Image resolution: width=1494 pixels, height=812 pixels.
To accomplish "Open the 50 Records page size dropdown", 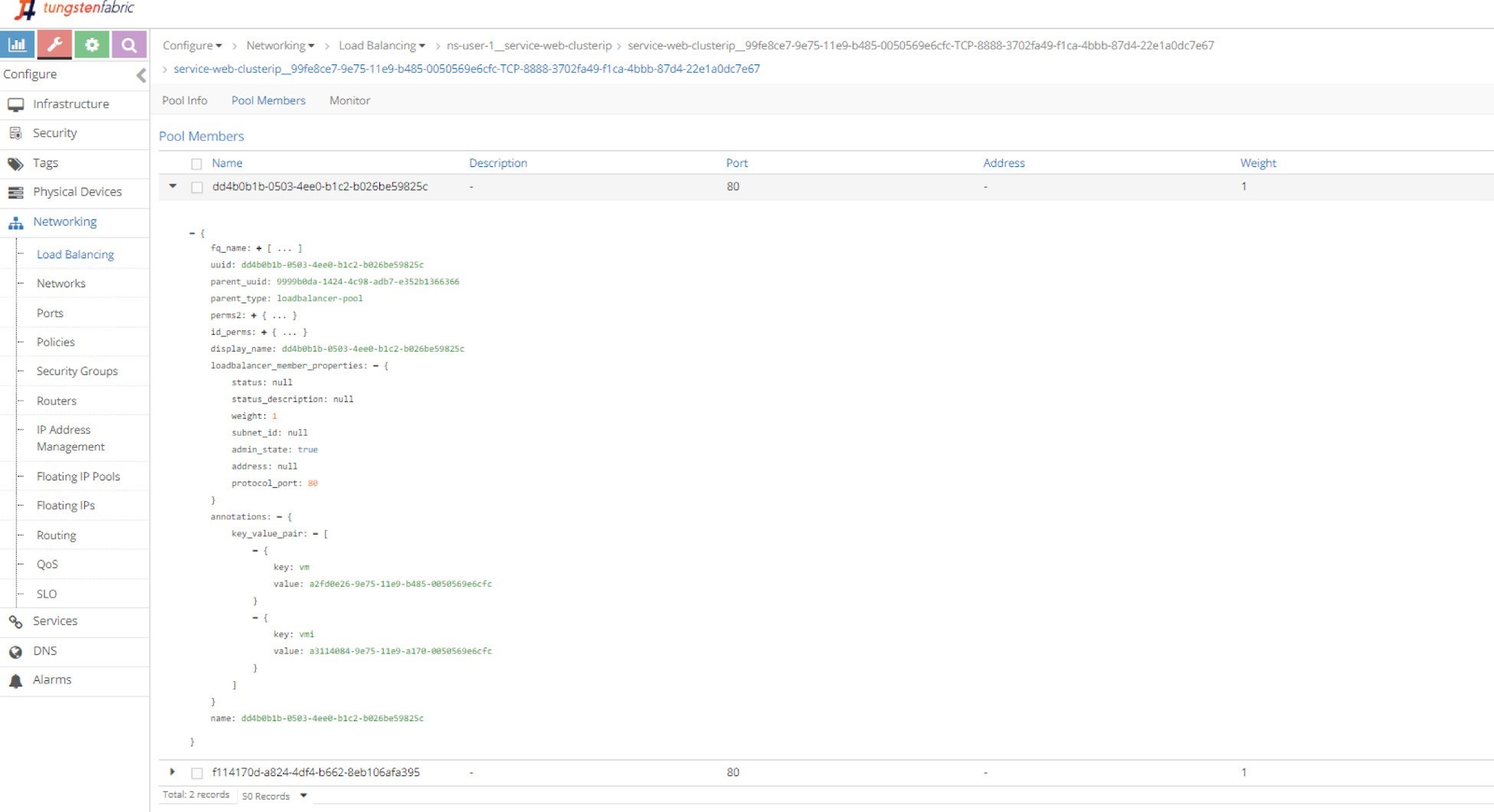I will [x=274, y=796].
